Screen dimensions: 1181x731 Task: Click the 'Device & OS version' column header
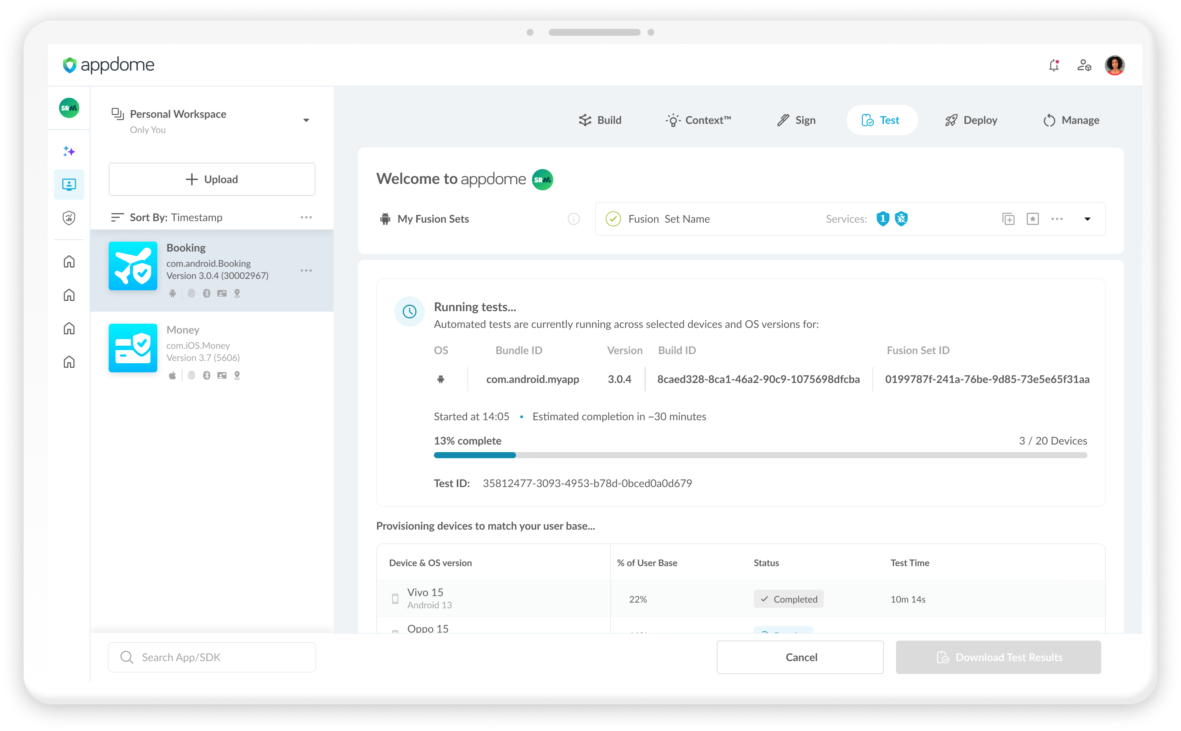(x=431, y=563)
